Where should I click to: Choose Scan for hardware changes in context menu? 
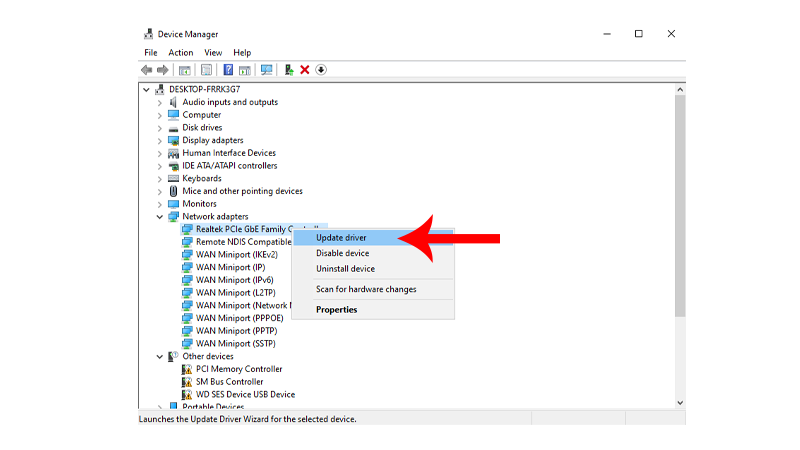[x=373, y=289]
